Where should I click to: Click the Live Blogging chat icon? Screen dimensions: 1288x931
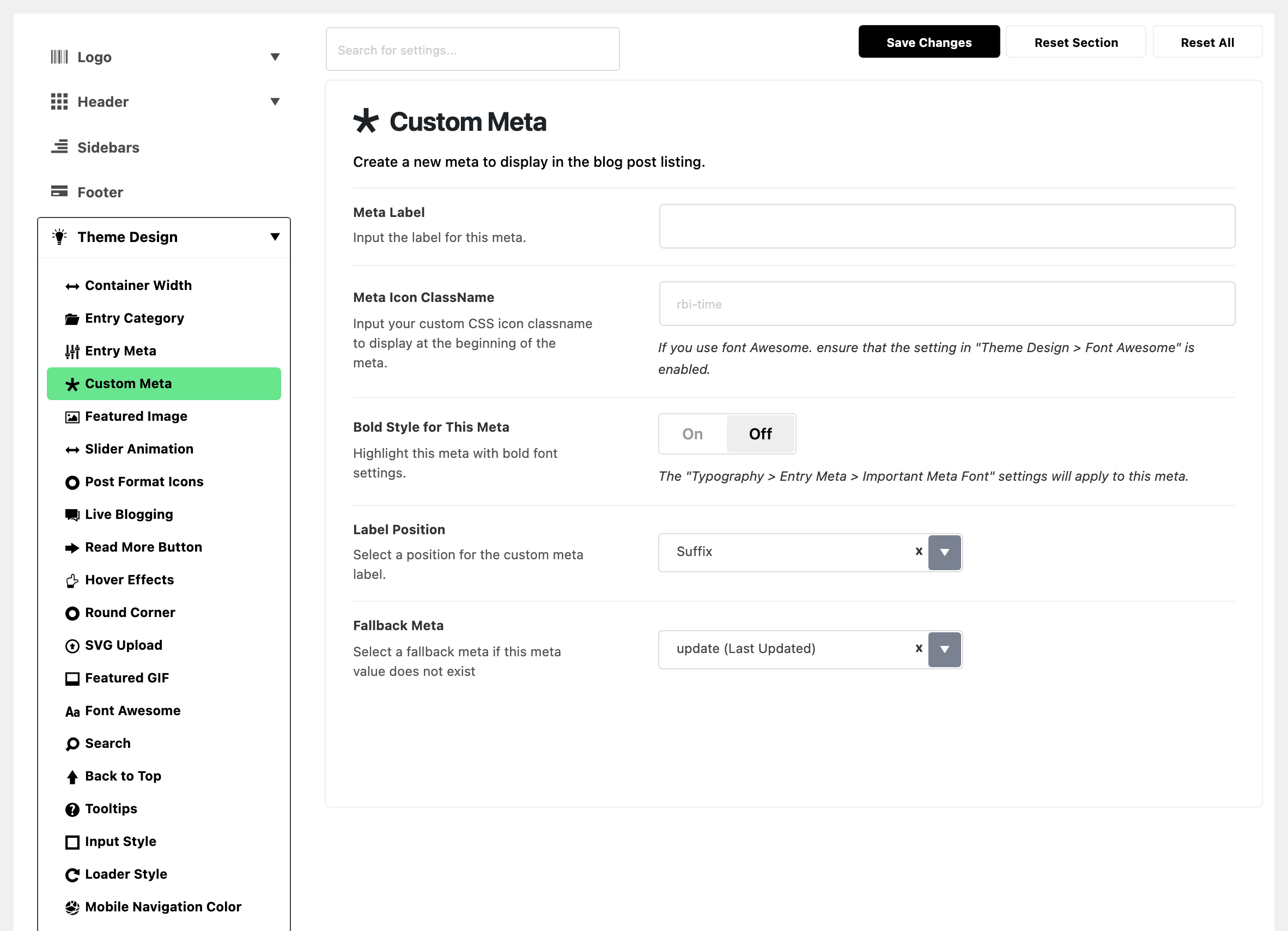tap(72, 515)
